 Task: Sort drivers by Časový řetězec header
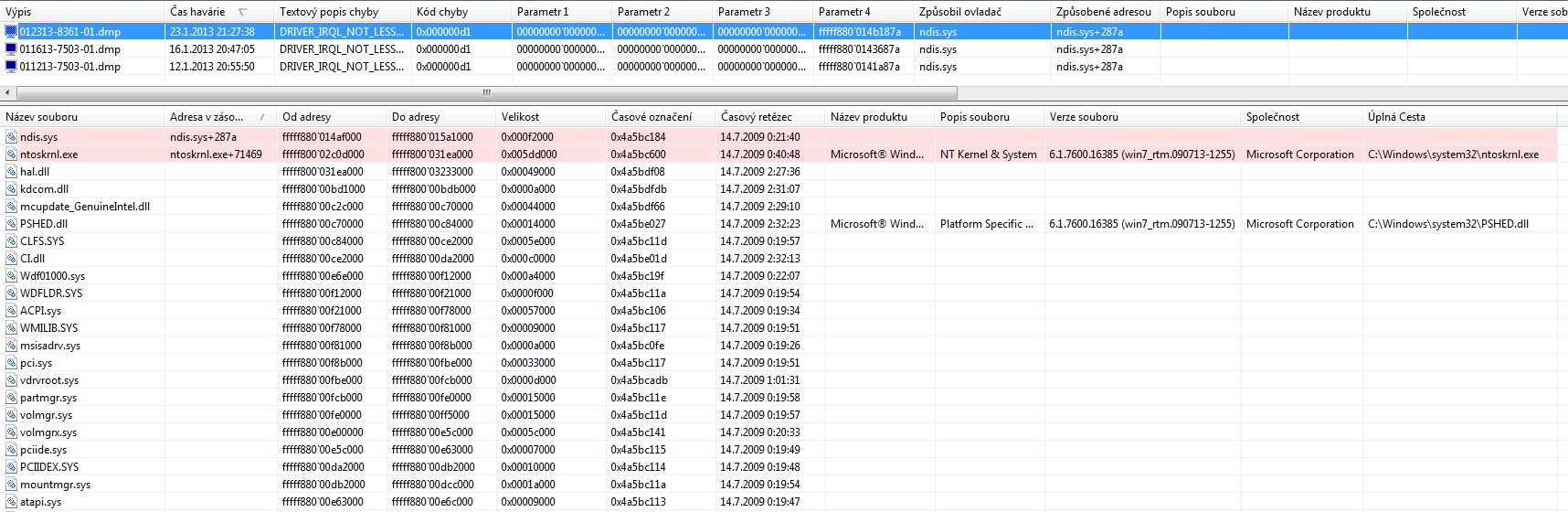pos(757,117)
